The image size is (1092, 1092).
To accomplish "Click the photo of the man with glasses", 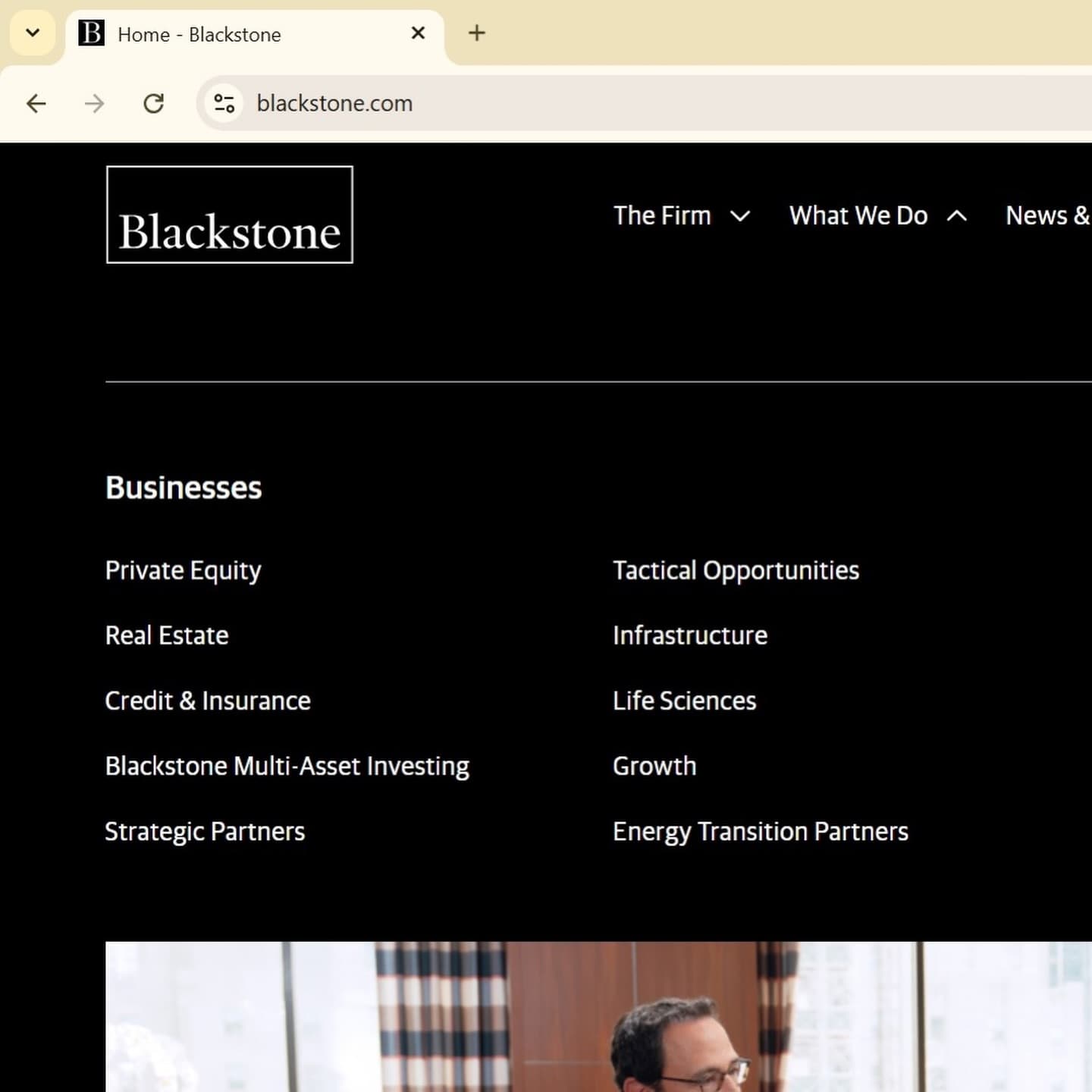I will pyautogui.click(x=598, y=1017).
